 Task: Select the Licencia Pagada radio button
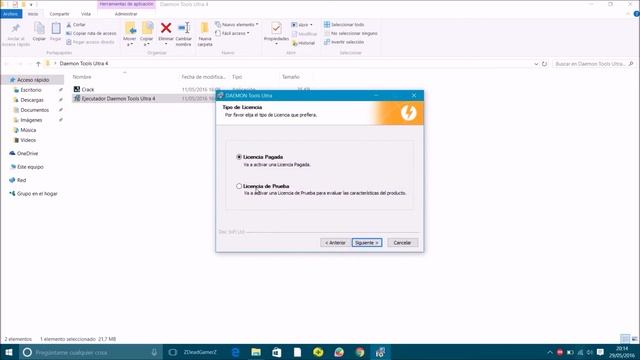pos(239,157)
